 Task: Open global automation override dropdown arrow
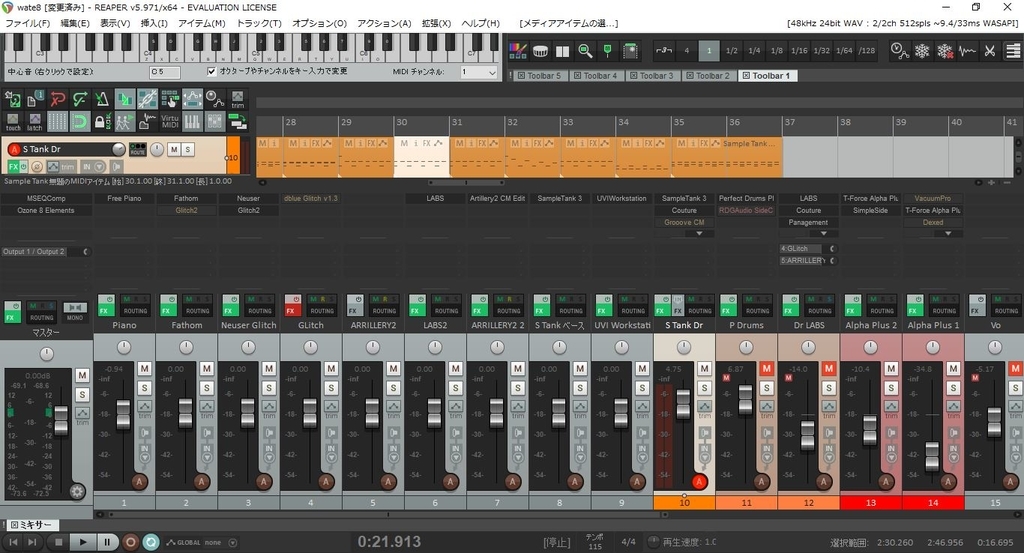pos(232,543)
